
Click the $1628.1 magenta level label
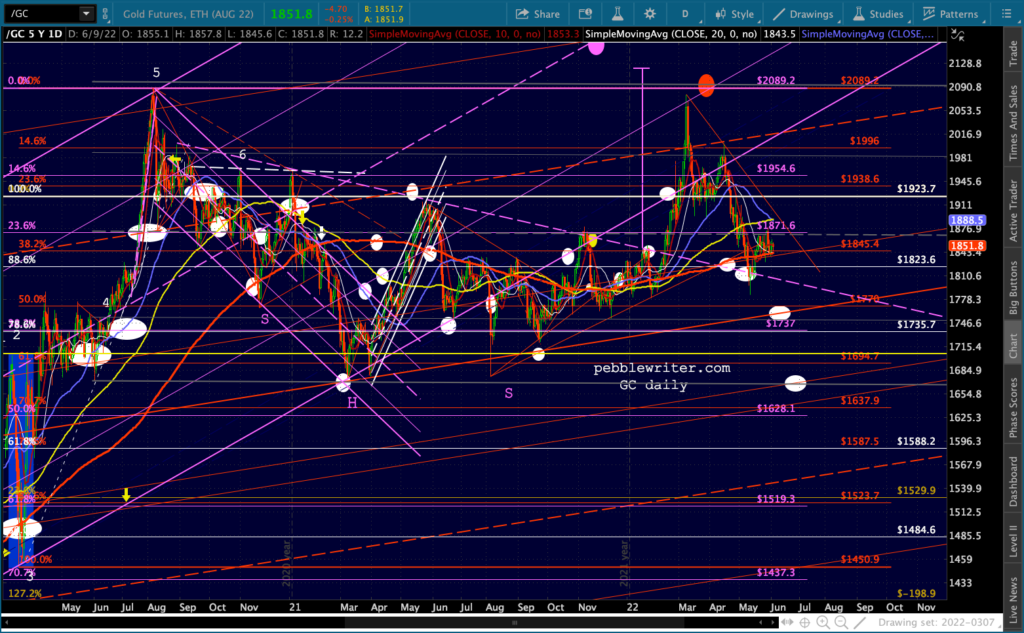click(776, 408)
